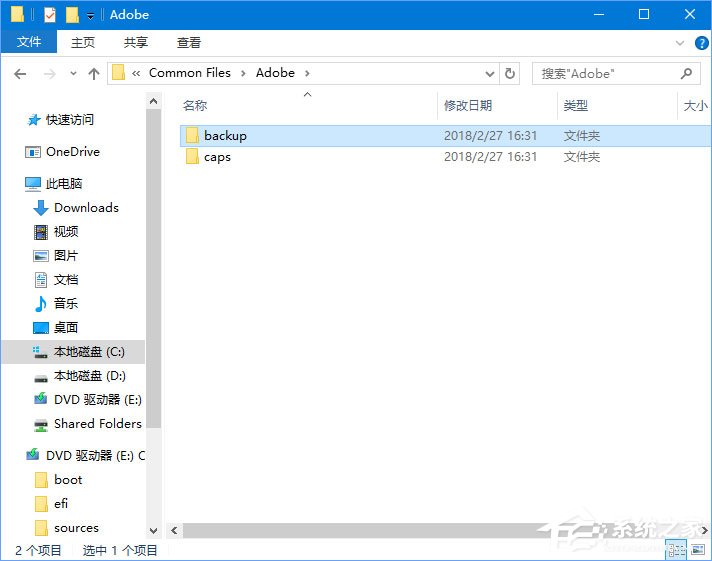This screenshot has width=712, height=561.
Task: Open efi folder in navigation pane
Action: 61,504
